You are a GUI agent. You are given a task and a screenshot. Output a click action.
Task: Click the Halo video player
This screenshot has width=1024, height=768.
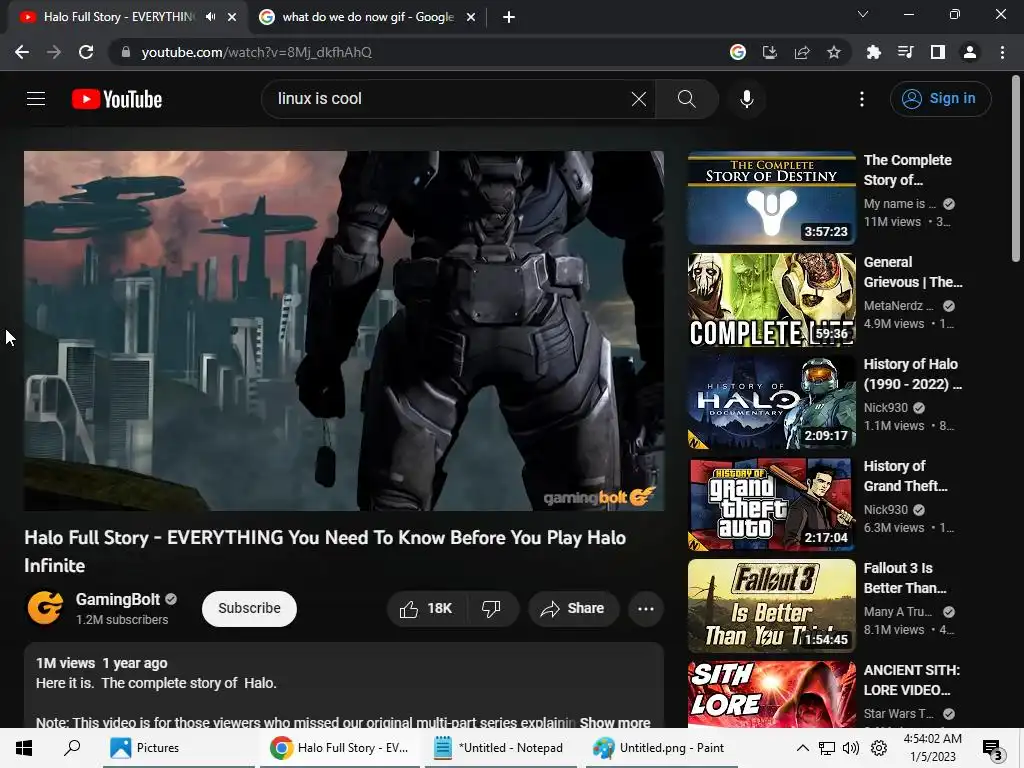tap(344, 330)
